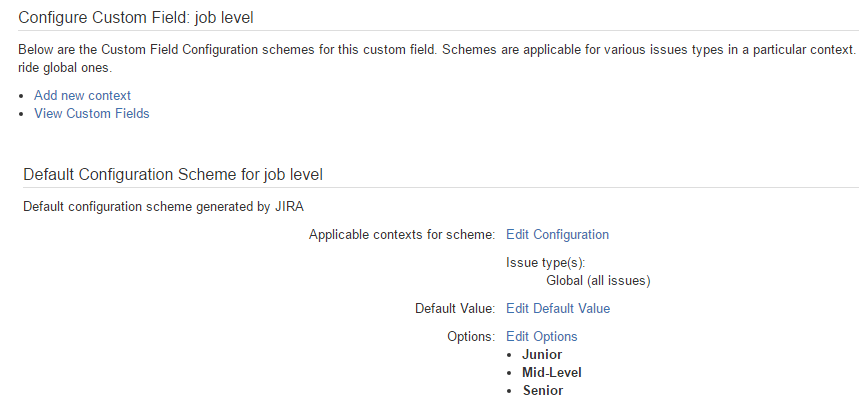Viewport: 859px width, 413px height.
Task: Click the 'Default Value:' label
Action: 455,308
